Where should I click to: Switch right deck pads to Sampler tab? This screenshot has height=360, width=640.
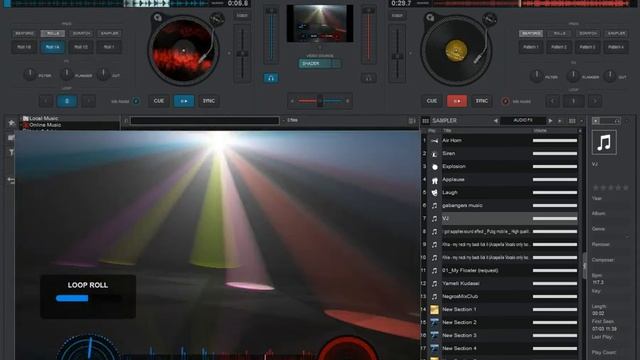pyautogui.click(x=616, y=33)
